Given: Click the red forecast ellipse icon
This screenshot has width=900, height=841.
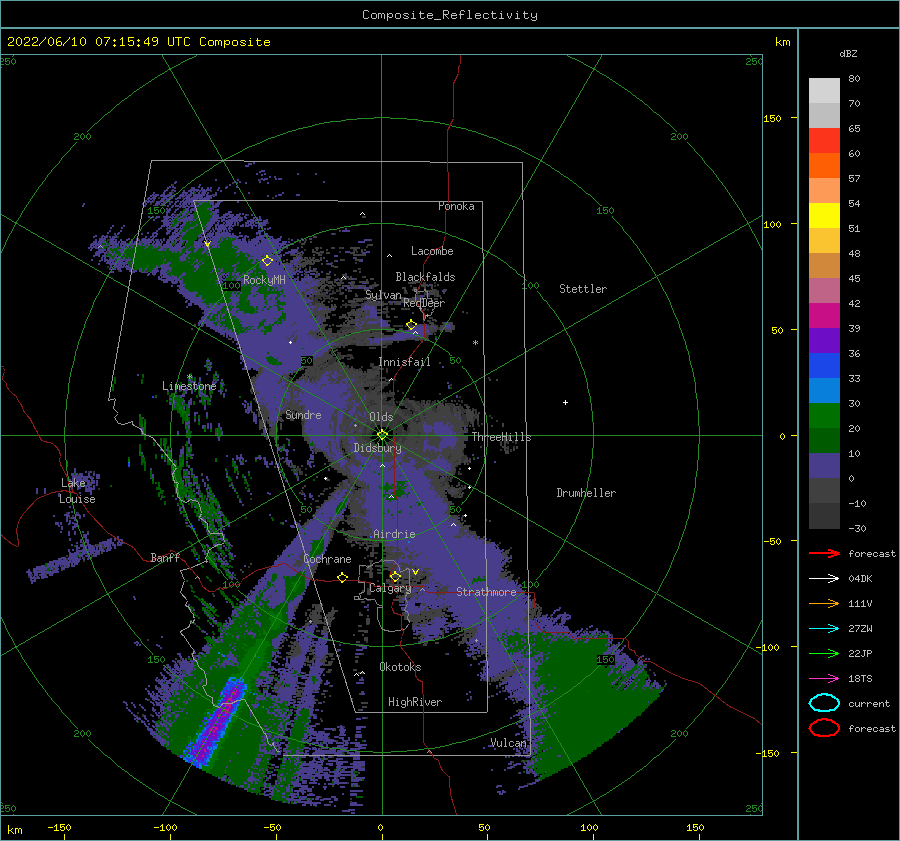Looking at the screenshot, I should click(x=824, y=728).
